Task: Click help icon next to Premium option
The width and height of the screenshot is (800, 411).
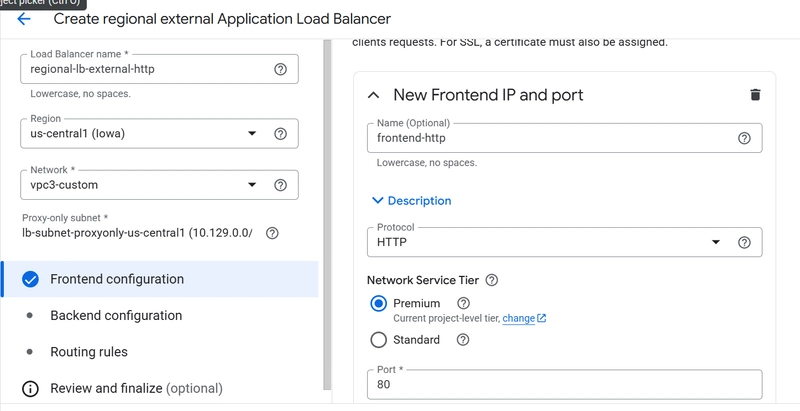Action: click(x=463, y=303)
